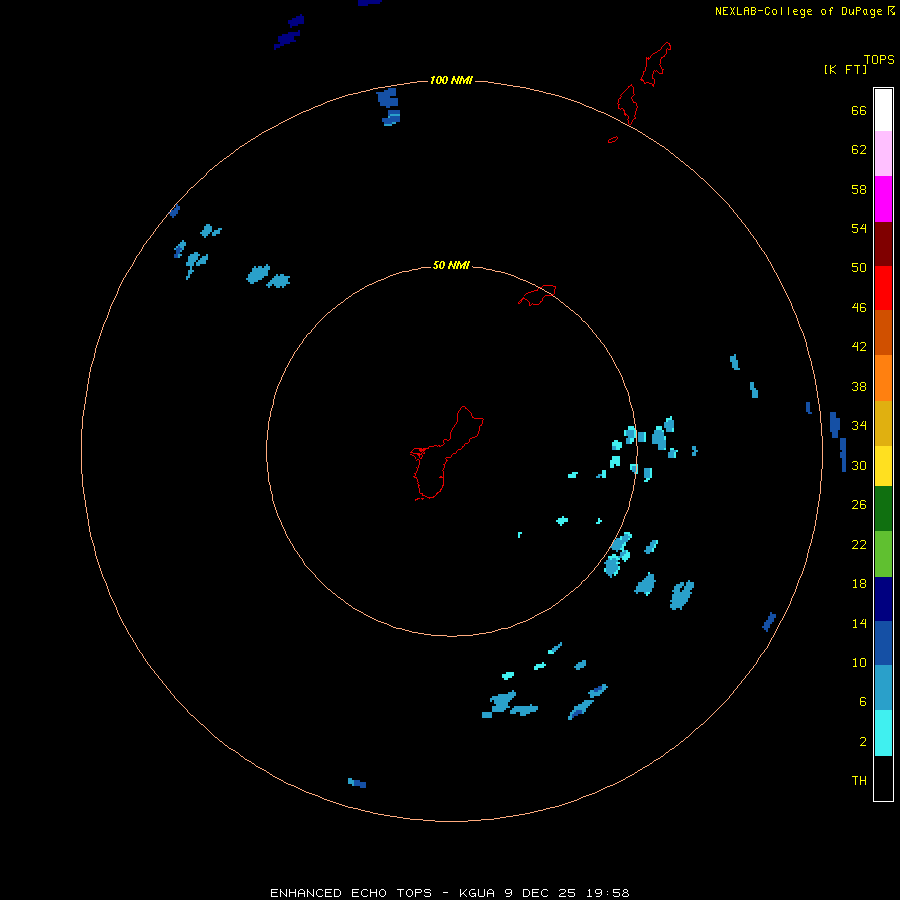The width and height of the screenshot is (900, 900).
Task: Click the 'TH' threshold label
Action: [x=859, y=781]
